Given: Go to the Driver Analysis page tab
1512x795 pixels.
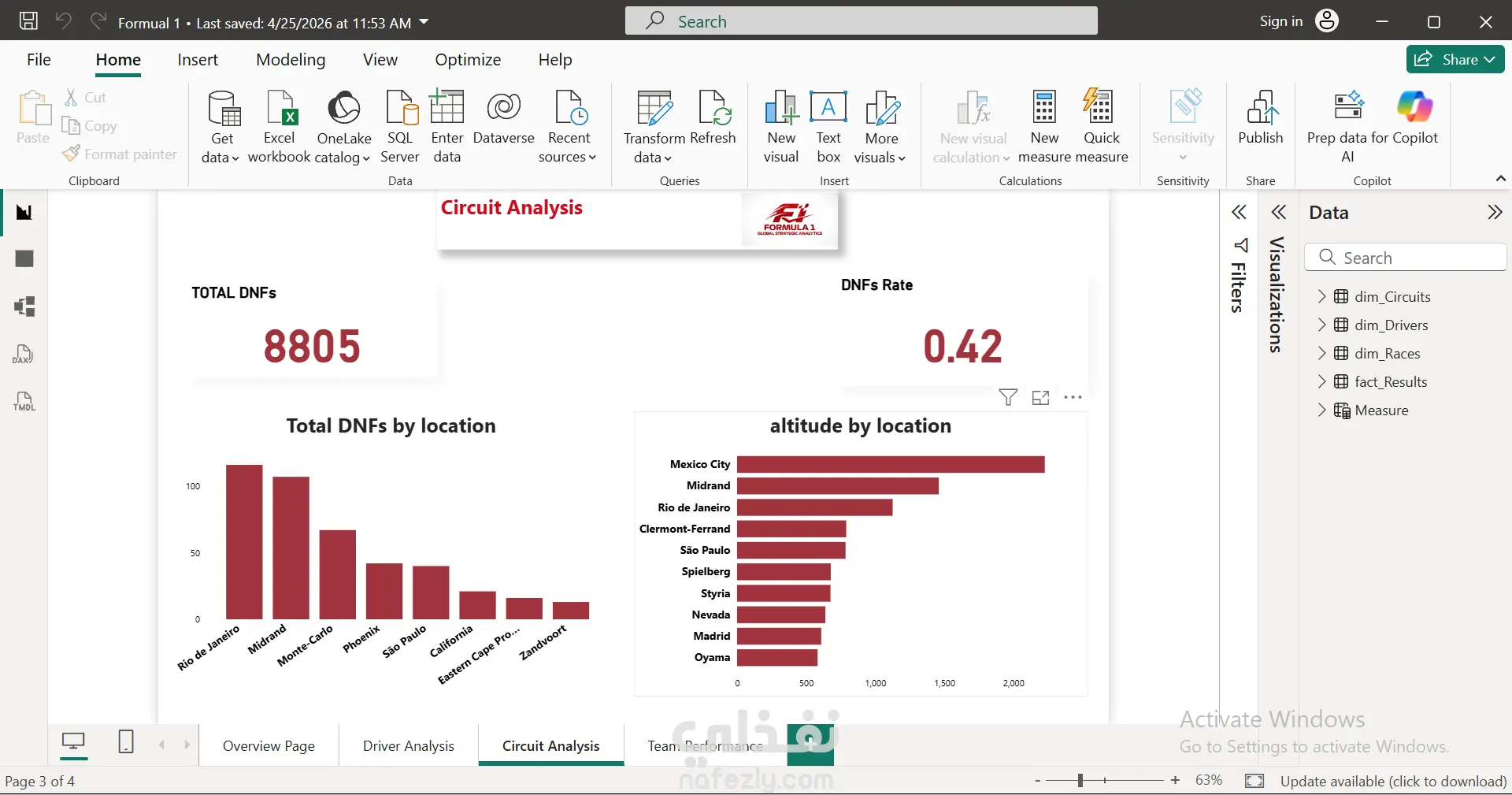Looking at the screenshot, I should pos(409,745).
